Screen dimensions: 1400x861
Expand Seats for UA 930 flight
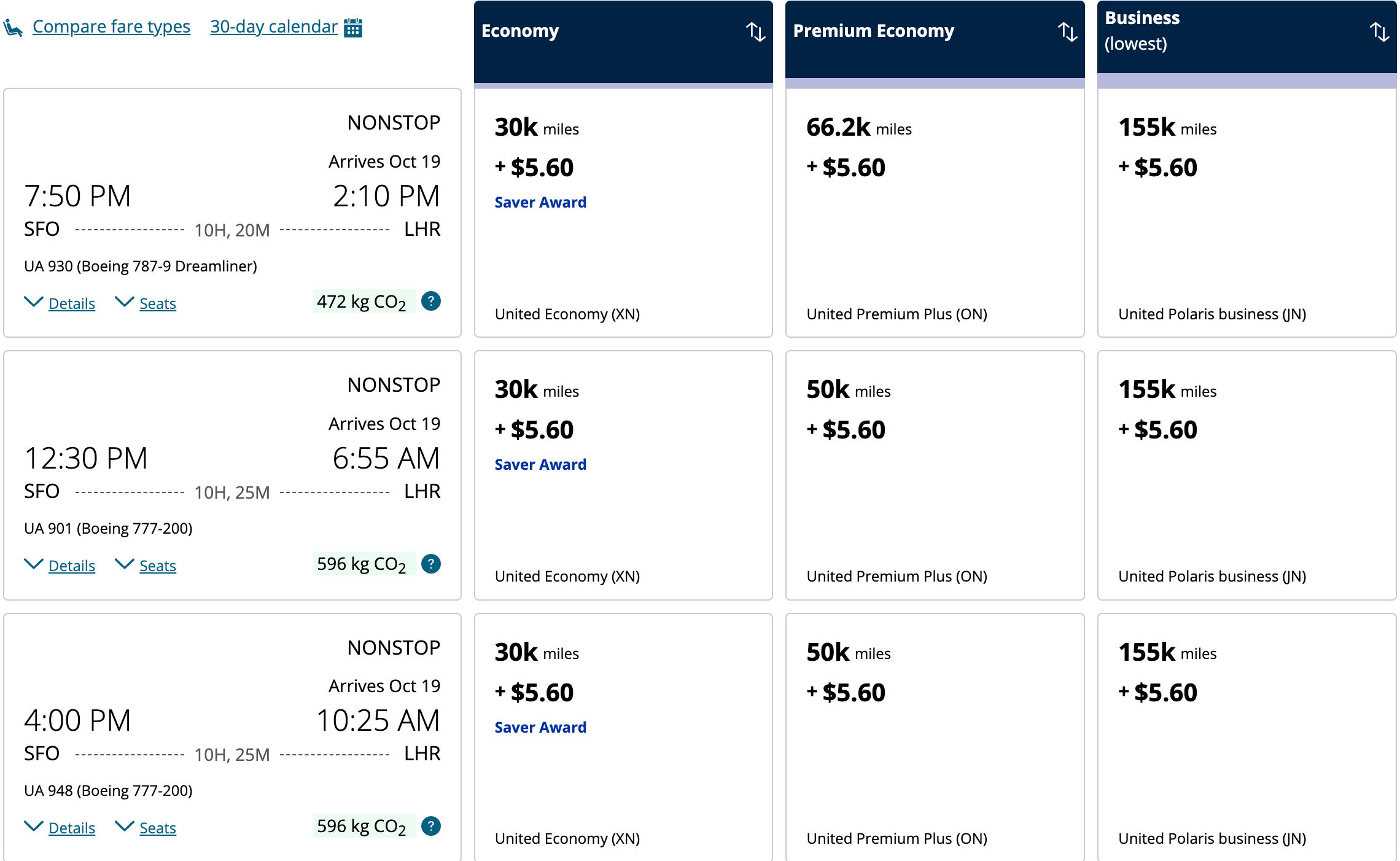(x=157, y=303)
